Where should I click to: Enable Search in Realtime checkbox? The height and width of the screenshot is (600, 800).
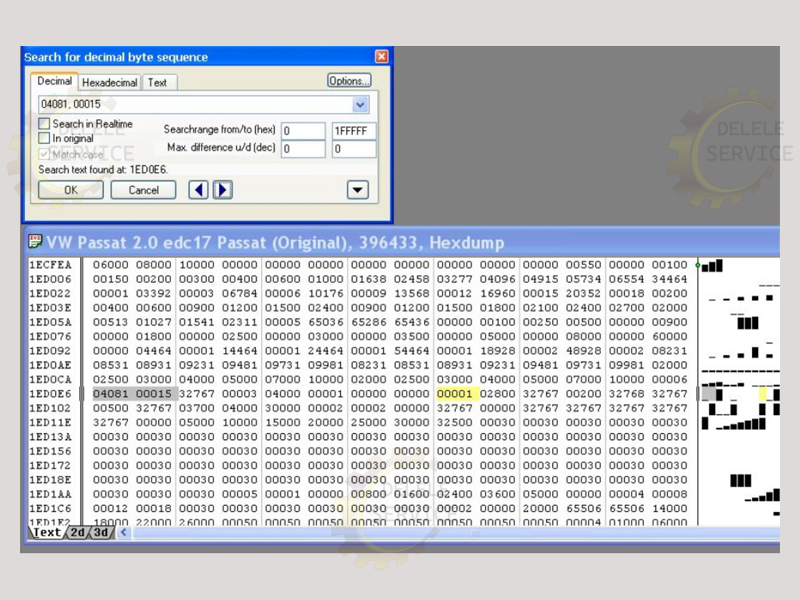(44, 124)
